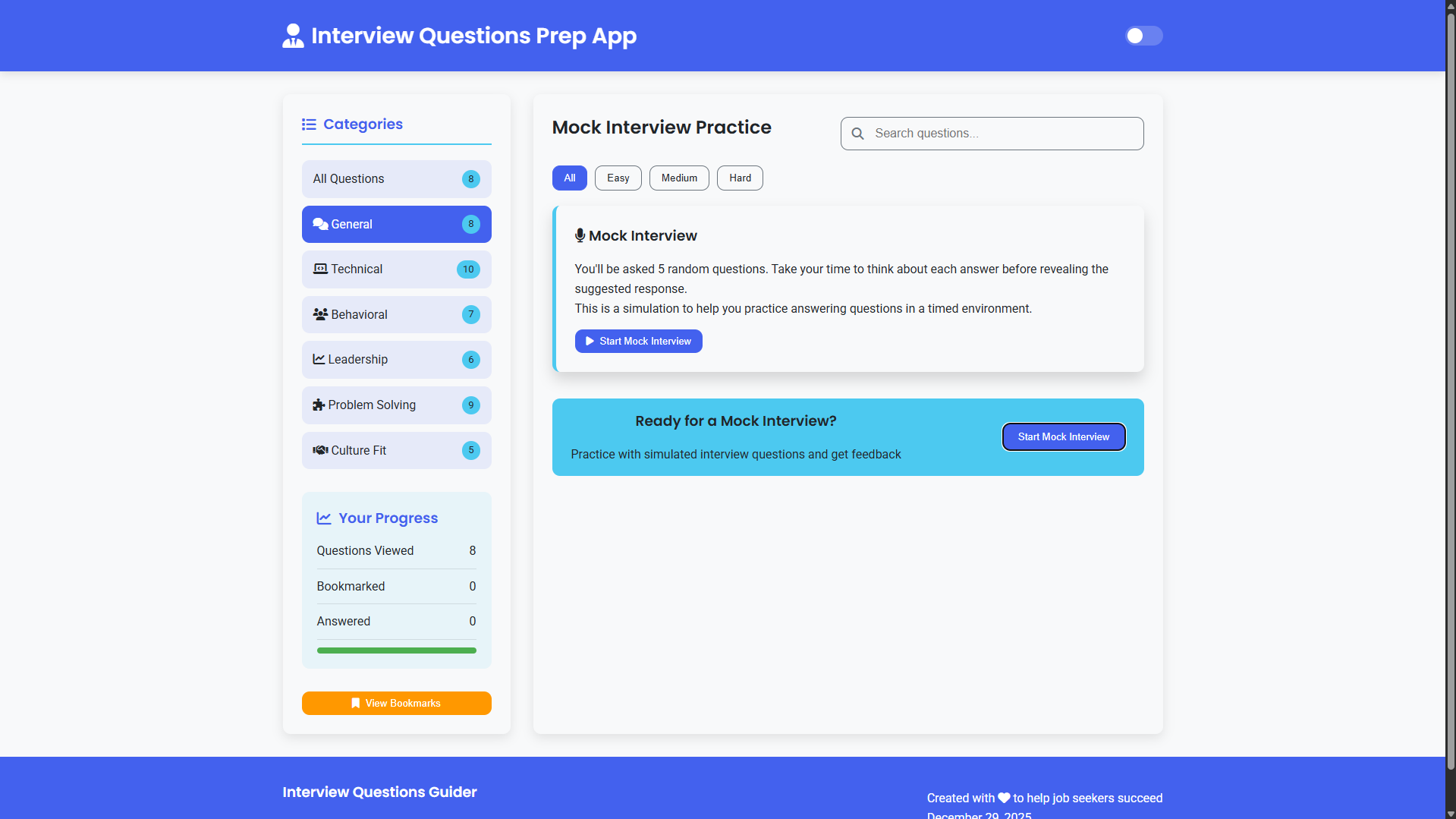Click Start Mock Interview in the blue banner
Screen dimensions: 1456x819
tap(1063, 436)
